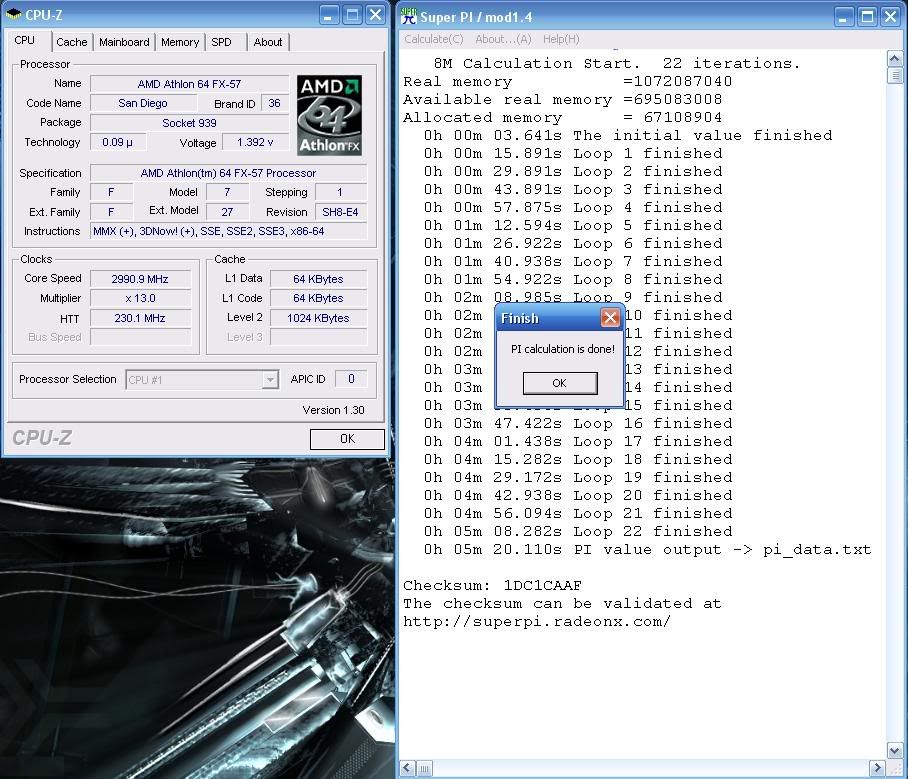
Task: Open the About tab in CPU-Z
Action: click(x=268, y=42)
